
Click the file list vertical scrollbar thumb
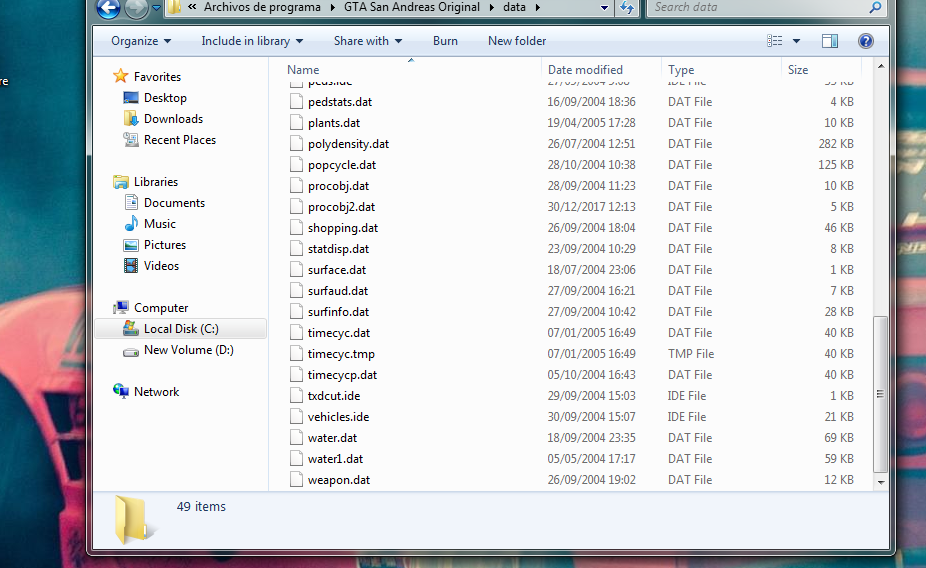click(880, 394)
